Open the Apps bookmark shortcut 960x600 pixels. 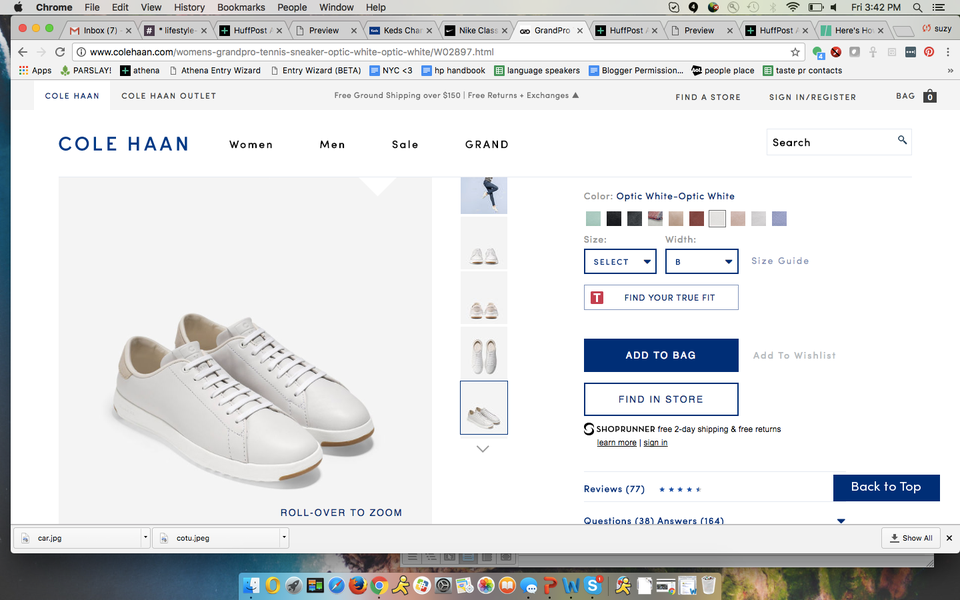click(35, 70)
